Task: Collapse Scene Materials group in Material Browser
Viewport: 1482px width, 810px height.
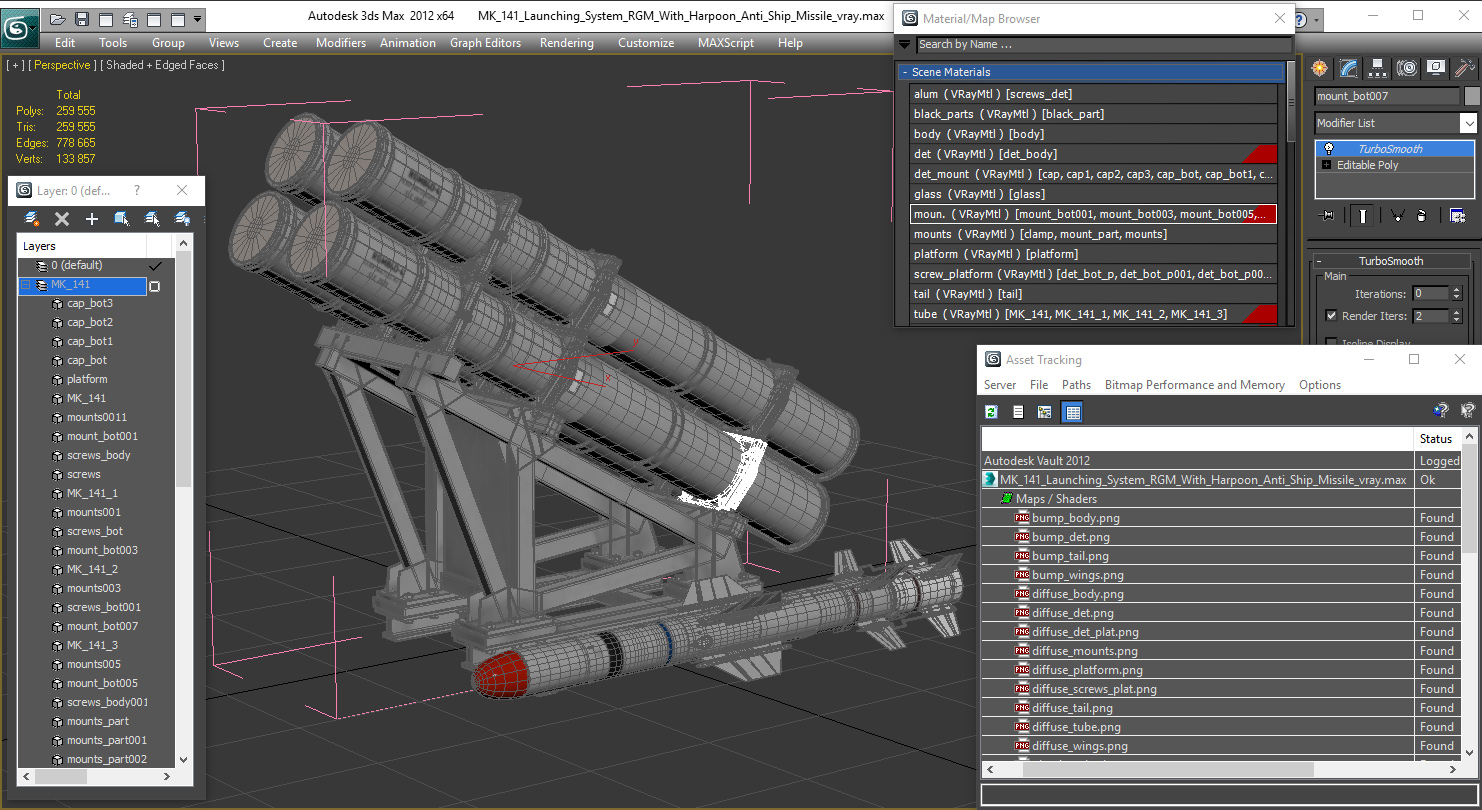Action: tap(904, 72)
